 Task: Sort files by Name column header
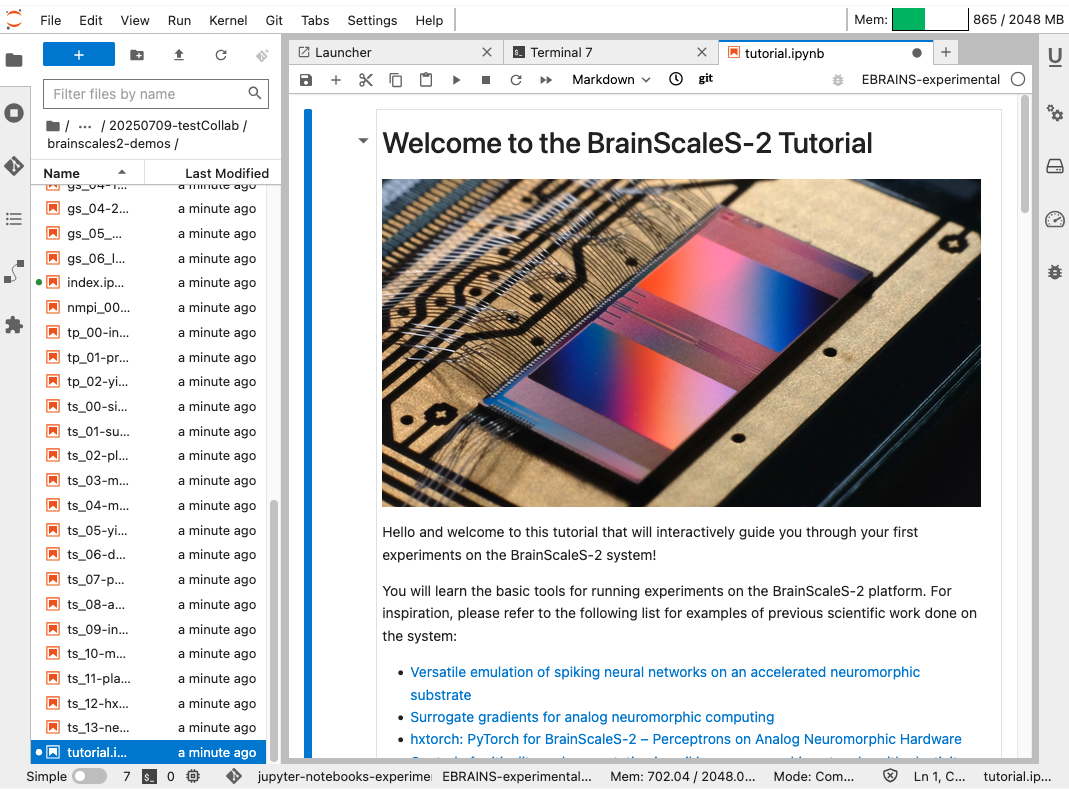pos(62,173)
